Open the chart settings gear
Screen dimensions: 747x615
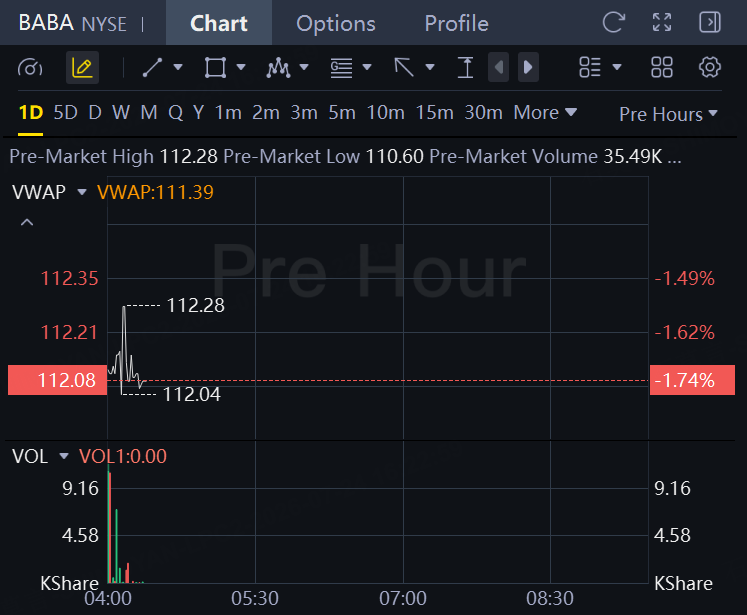pos(709,67)
